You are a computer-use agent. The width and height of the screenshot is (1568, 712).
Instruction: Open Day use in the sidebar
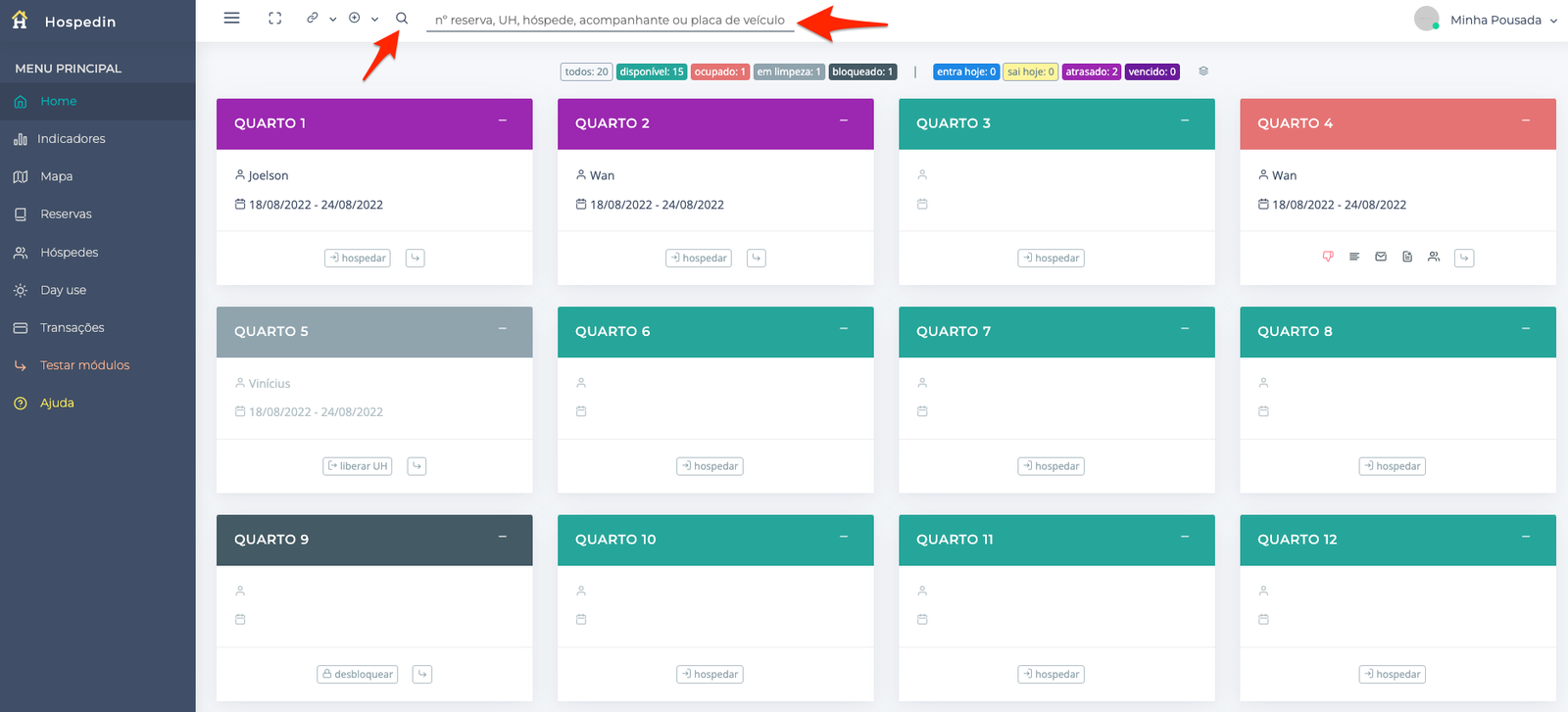coord(98,290)
